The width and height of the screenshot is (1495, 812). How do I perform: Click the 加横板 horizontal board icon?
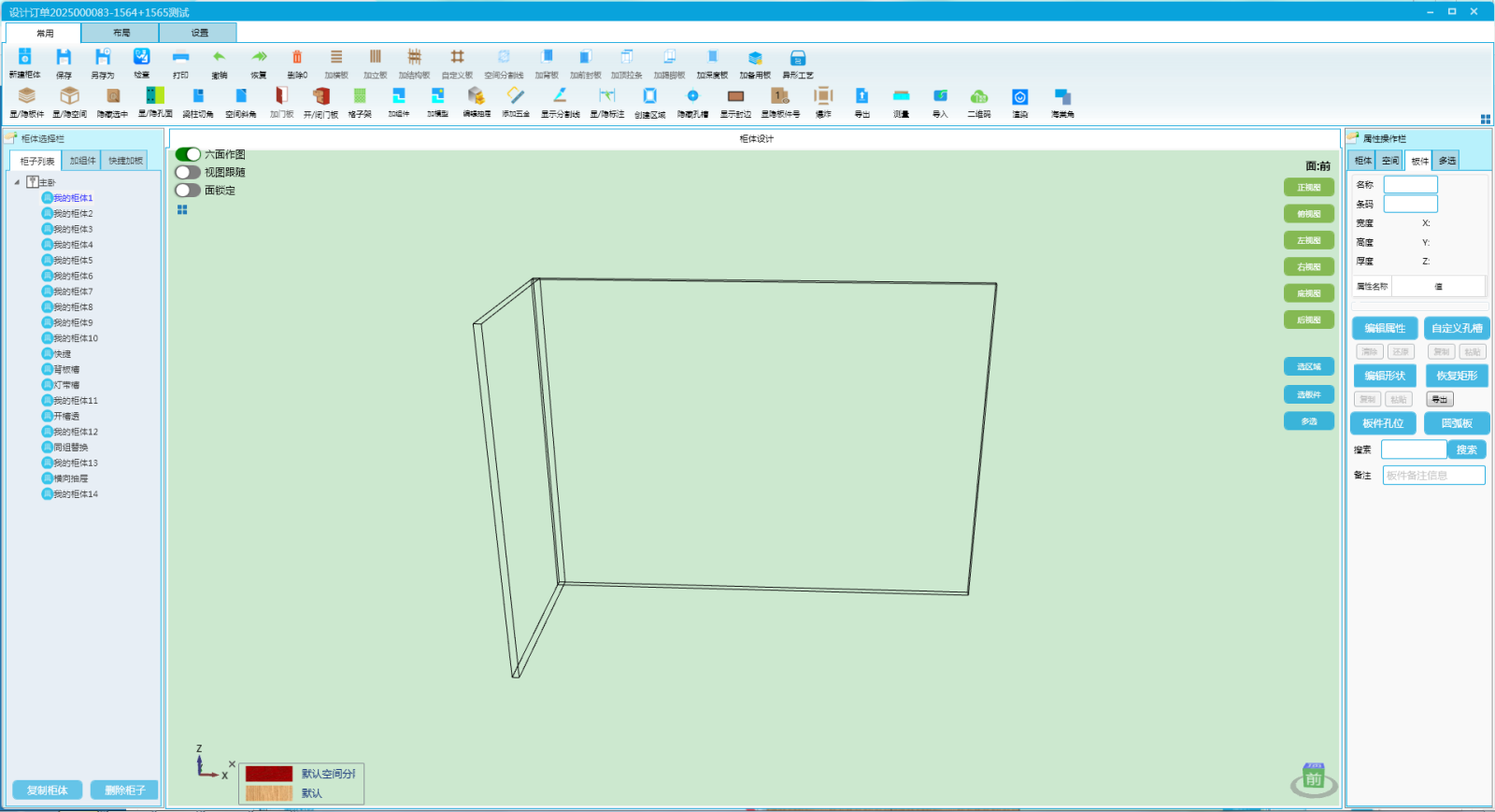[x=336, y=58]
